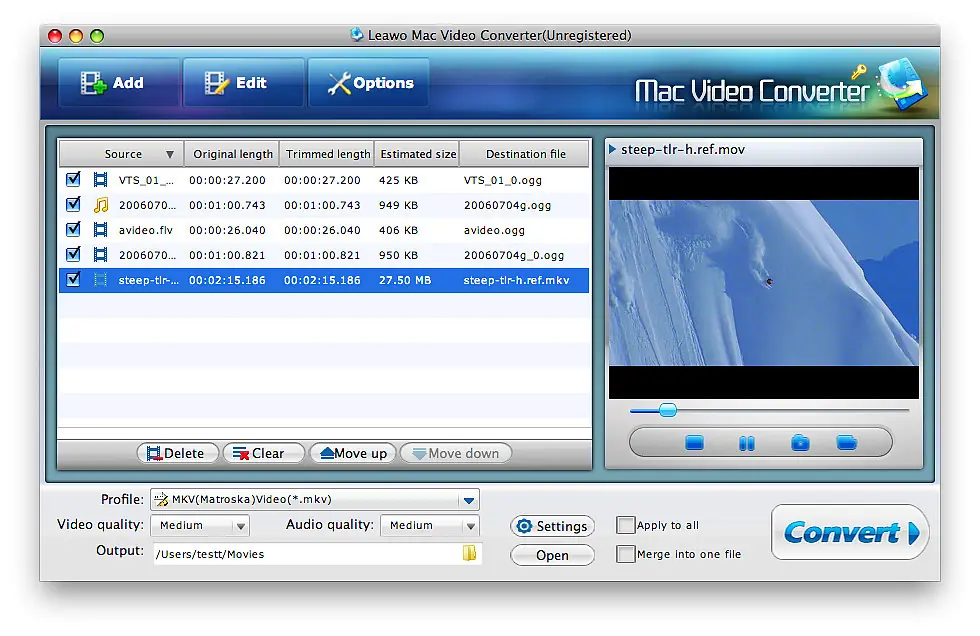
Task: Click the Open output folder button
Action: (552, 555)
